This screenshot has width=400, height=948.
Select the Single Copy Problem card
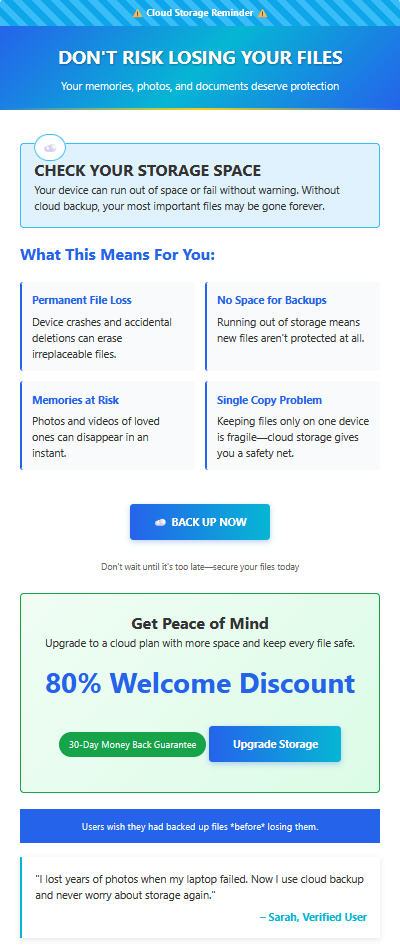(292, 426)
